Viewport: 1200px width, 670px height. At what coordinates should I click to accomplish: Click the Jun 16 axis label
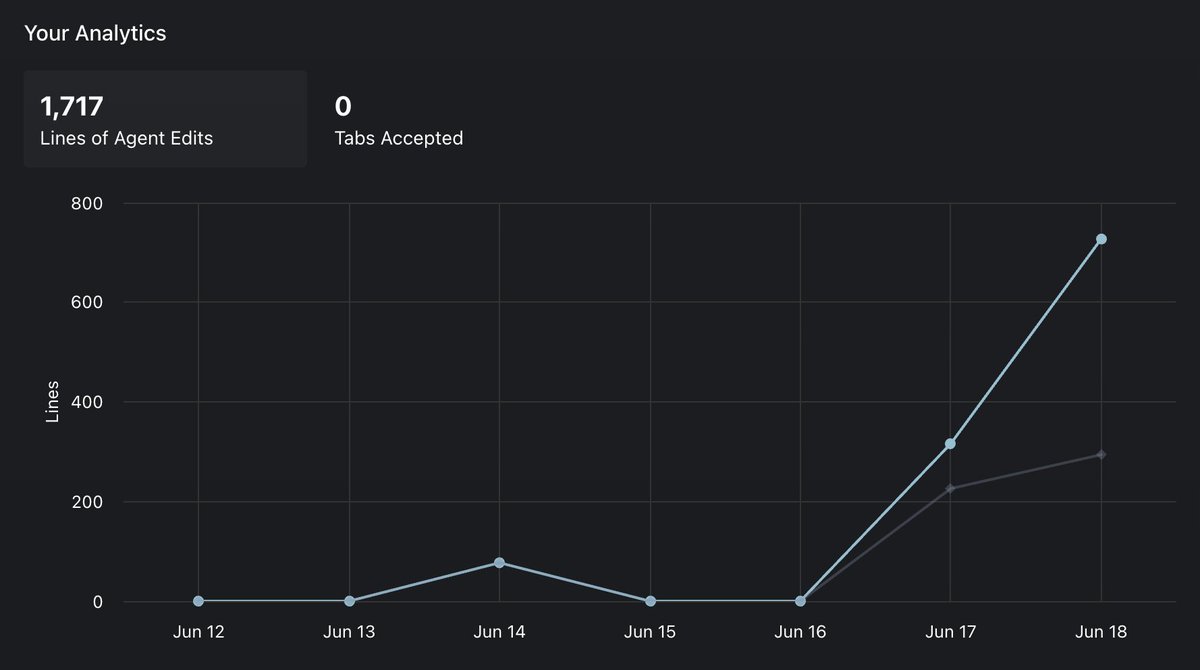[x=800, y=632]
